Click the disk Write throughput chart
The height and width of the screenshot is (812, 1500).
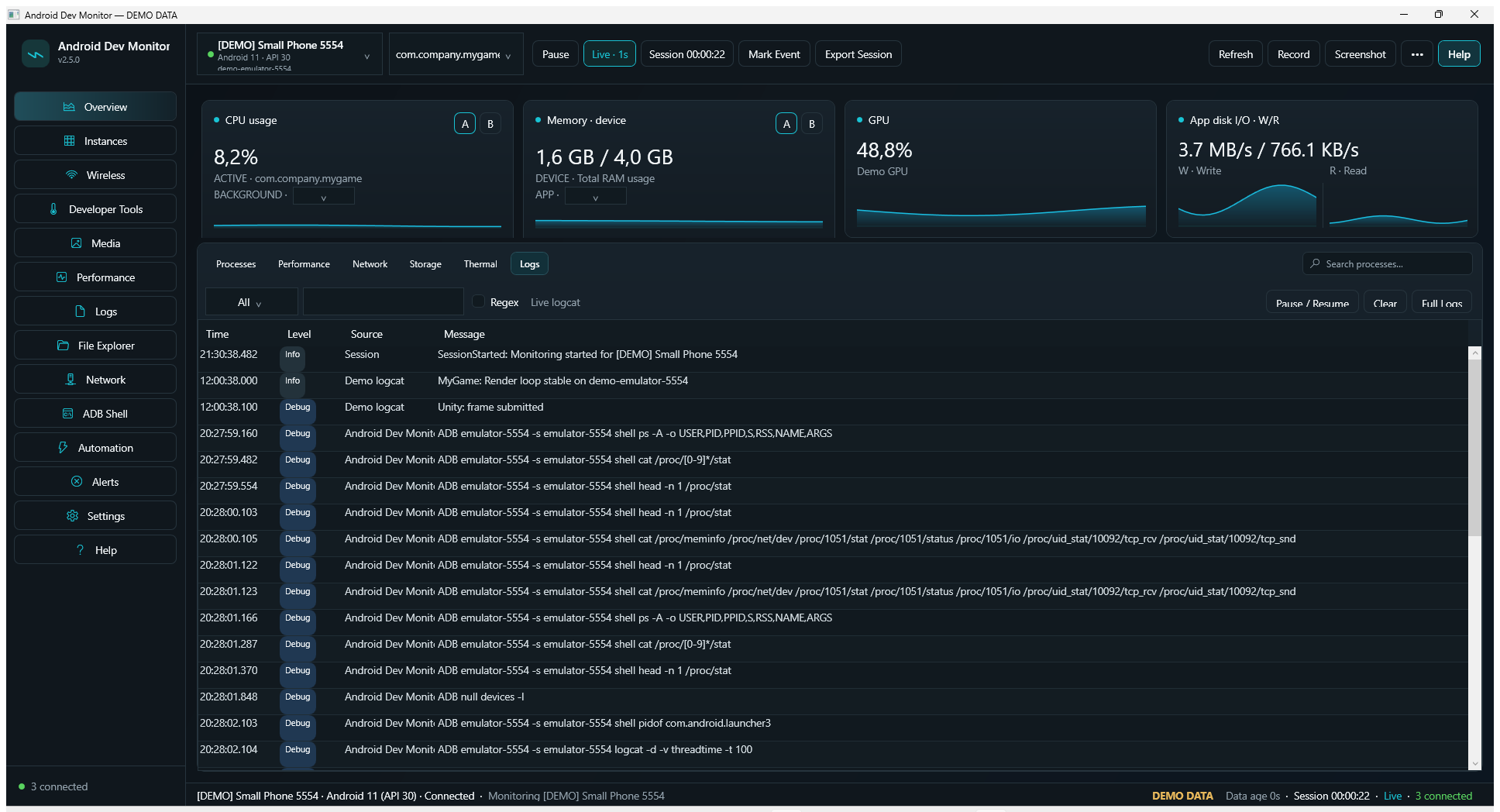(x=1247, y=205)
